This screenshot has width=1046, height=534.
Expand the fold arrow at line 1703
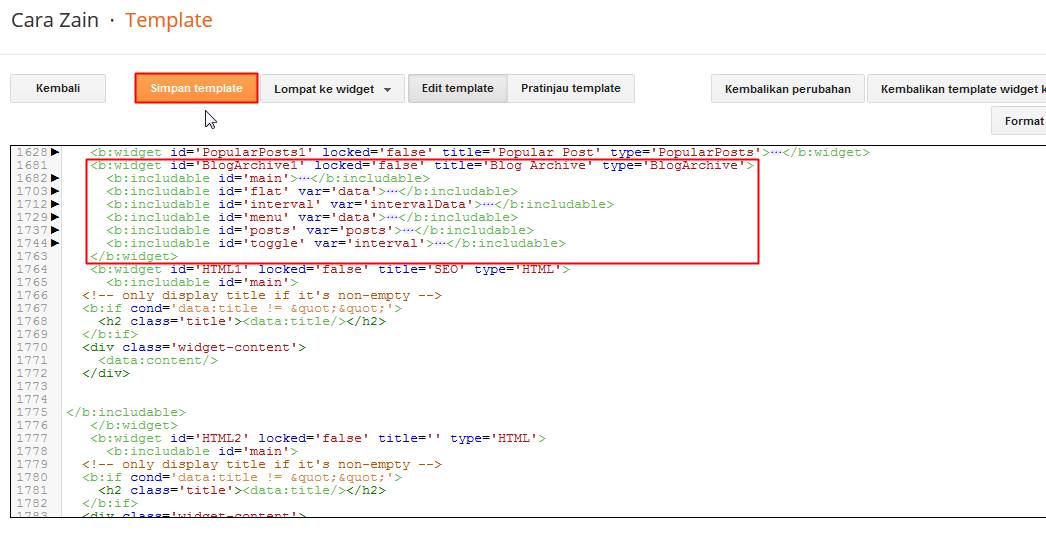[55, 192]
